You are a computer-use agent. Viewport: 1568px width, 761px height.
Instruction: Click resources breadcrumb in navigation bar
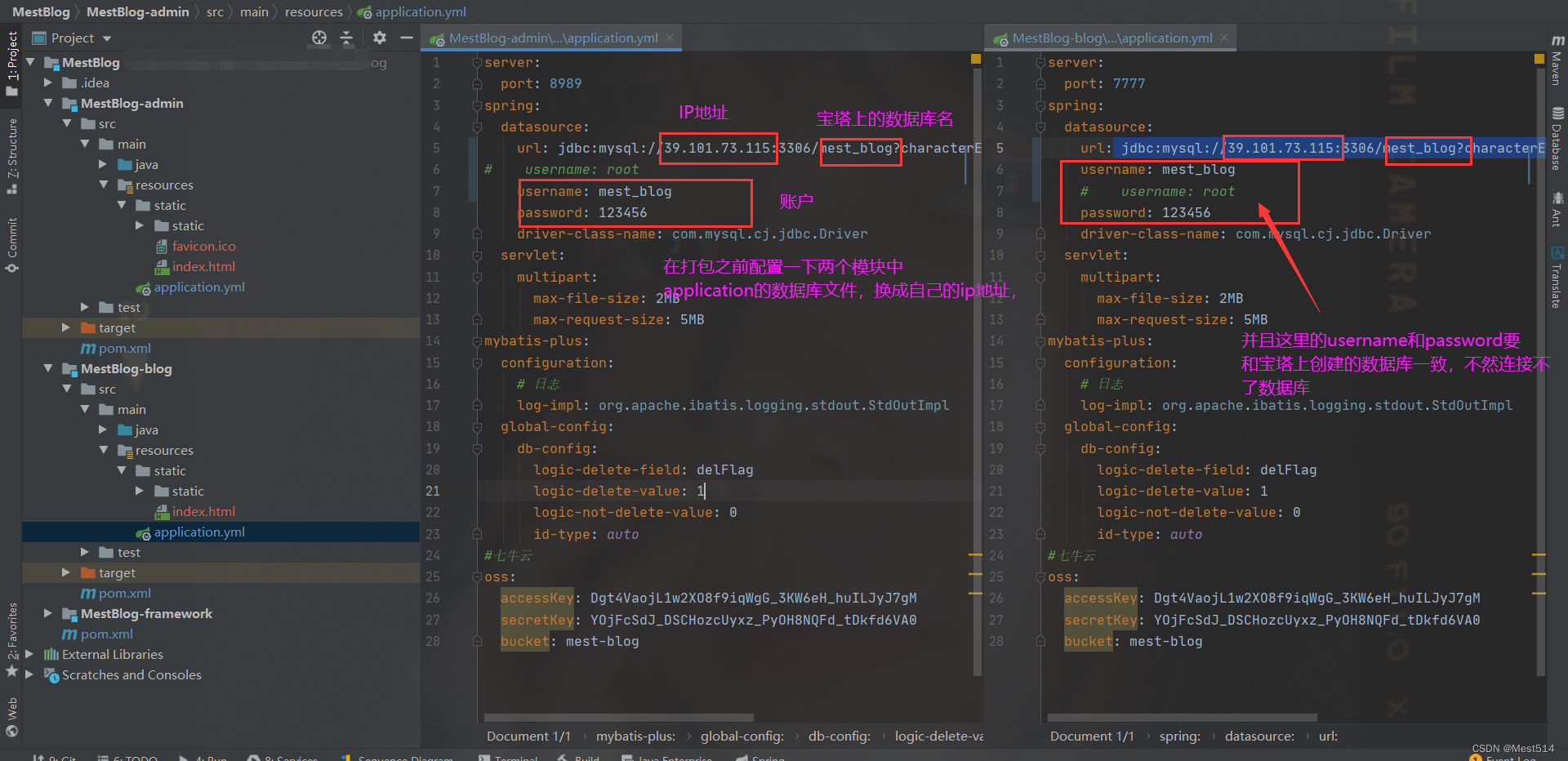coord(314,11)
